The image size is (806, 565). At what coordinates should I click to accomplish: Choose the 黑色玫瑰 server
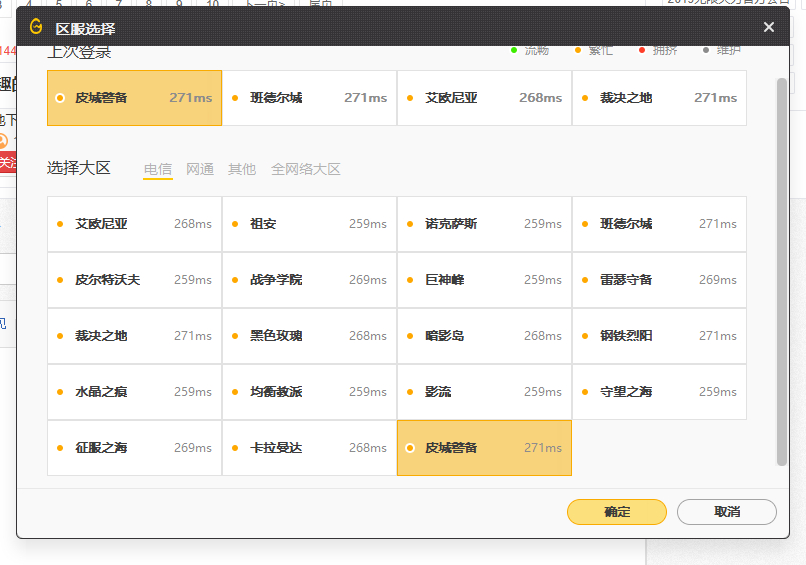[309, 336]
